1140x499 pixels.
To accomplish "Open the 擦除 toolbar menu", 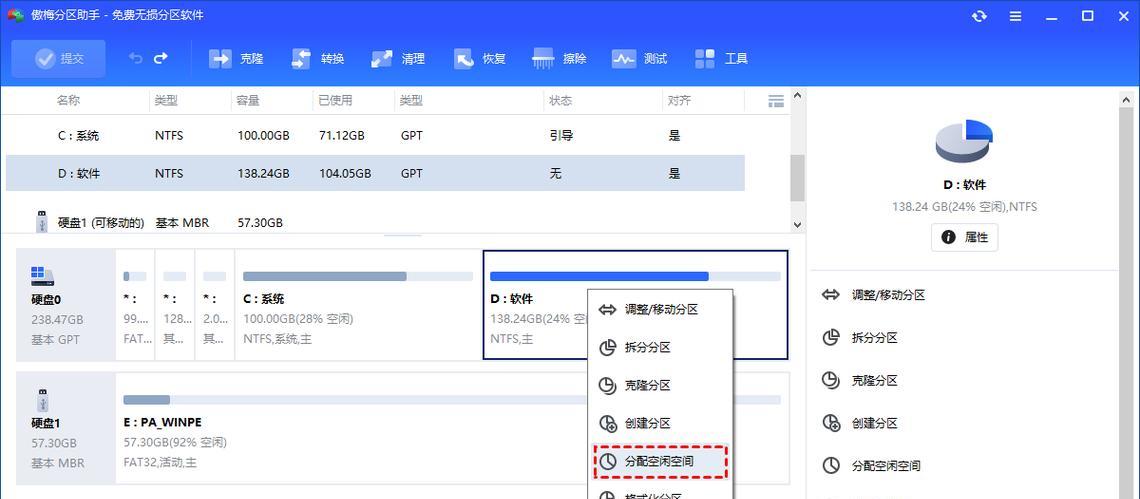I will tap(560, 59).
